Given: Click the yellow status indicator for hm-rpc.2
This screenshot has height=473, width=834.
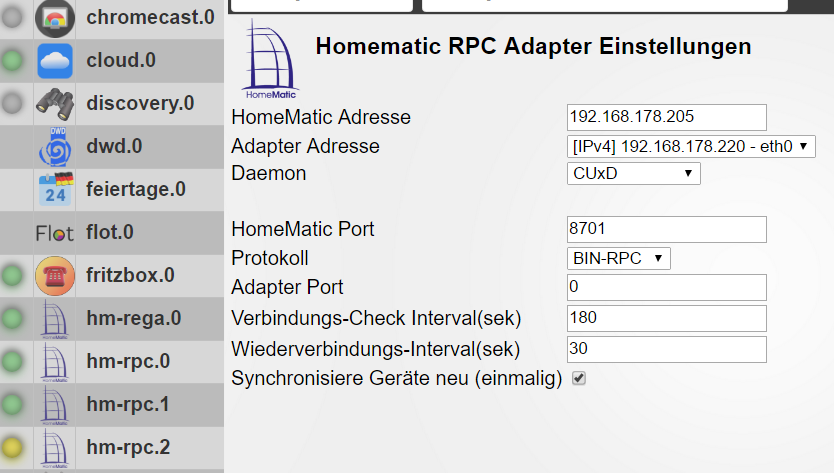Looking at the screenshot, I should (13, 448).
